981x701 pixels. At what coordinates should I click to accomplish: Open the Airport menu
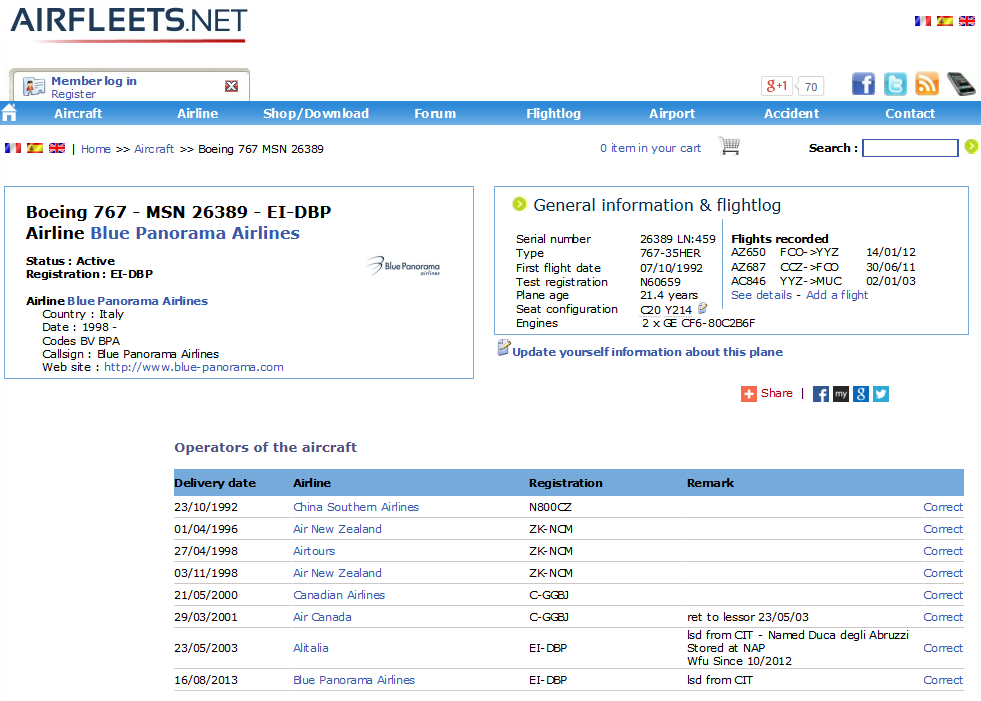(672, 113)
